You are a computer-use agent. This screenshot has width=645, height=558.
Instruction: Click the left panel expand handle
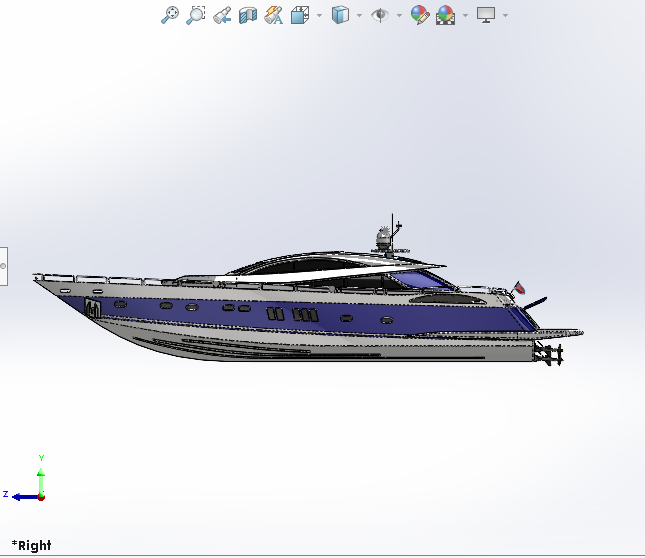(x=3, y=266)
